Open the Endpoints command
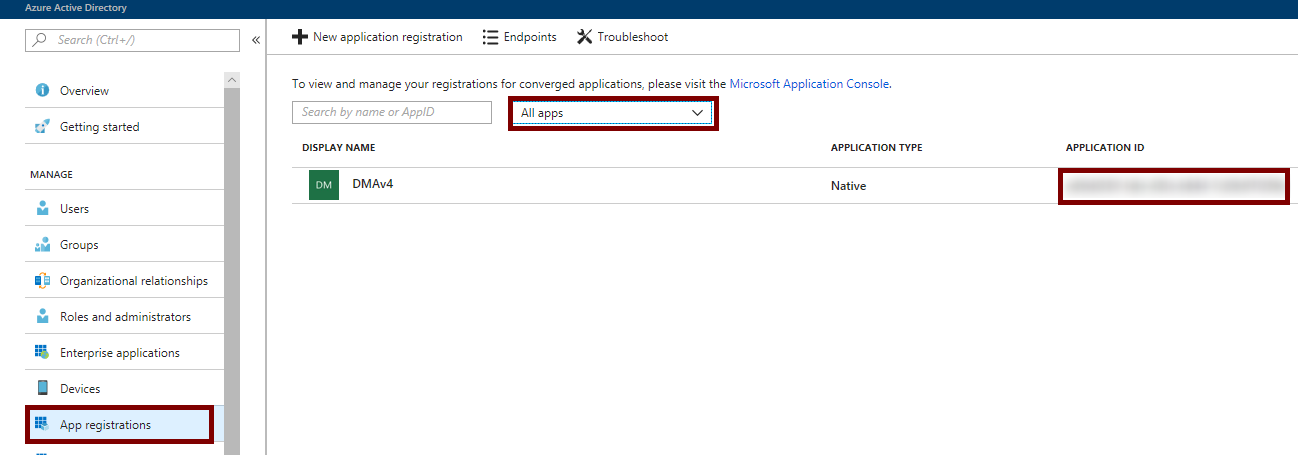 [519, 37]
